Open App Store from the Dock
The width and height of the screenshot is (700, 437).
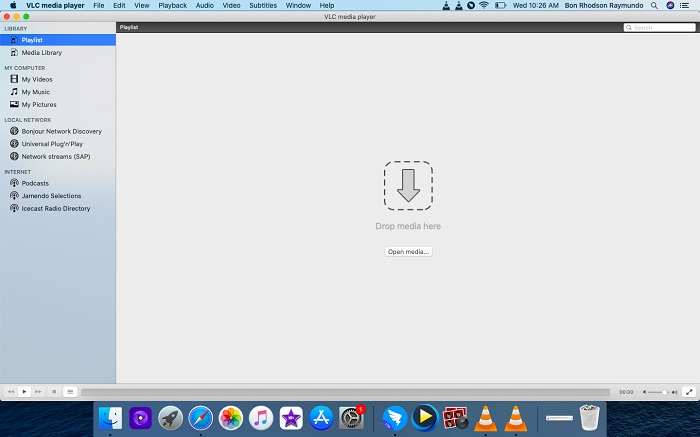click(x=321, y=418)
